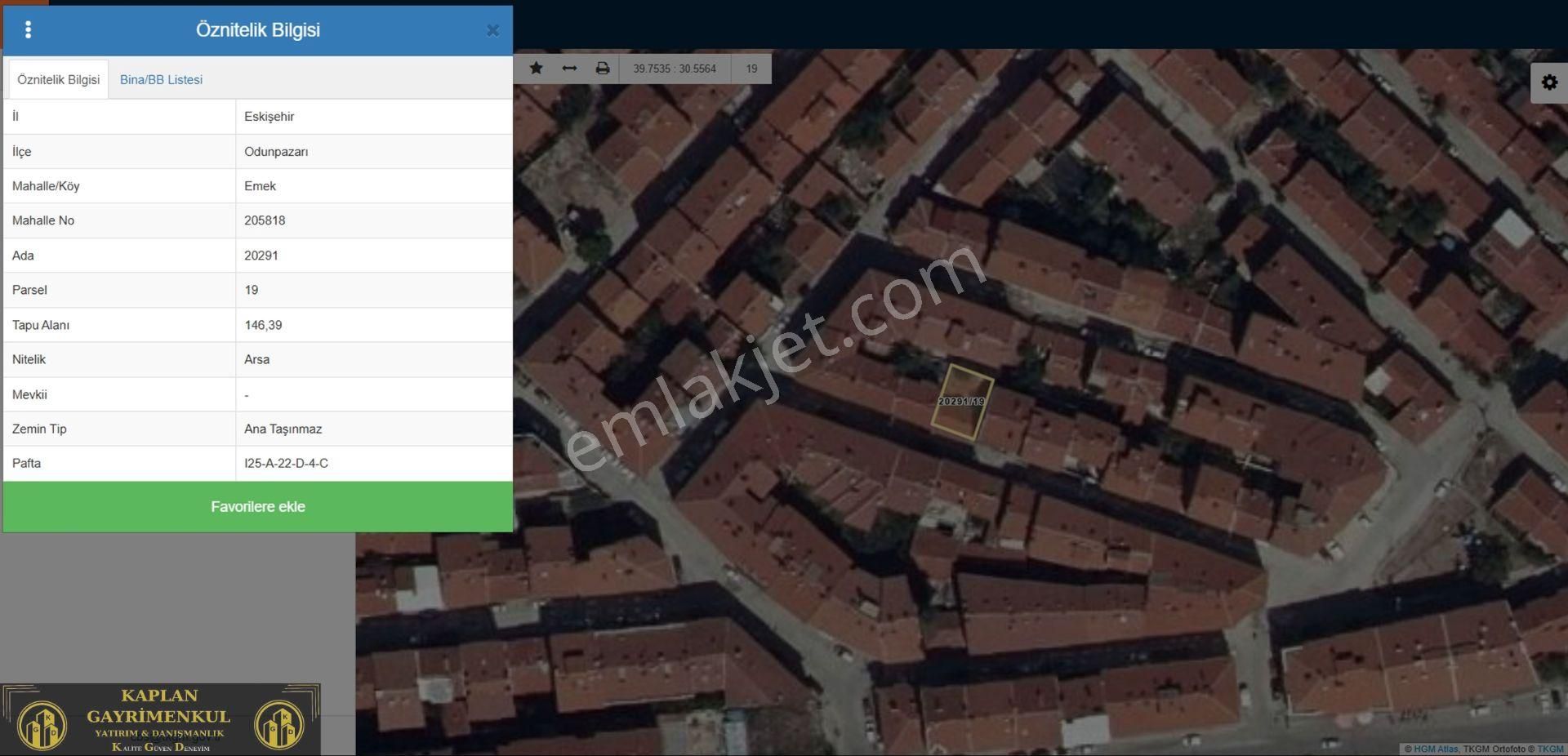Click the coordinates 39.7535 : 30.5564 display
Viewport: 1568px width, 756px height.
(x=675, y=69)
